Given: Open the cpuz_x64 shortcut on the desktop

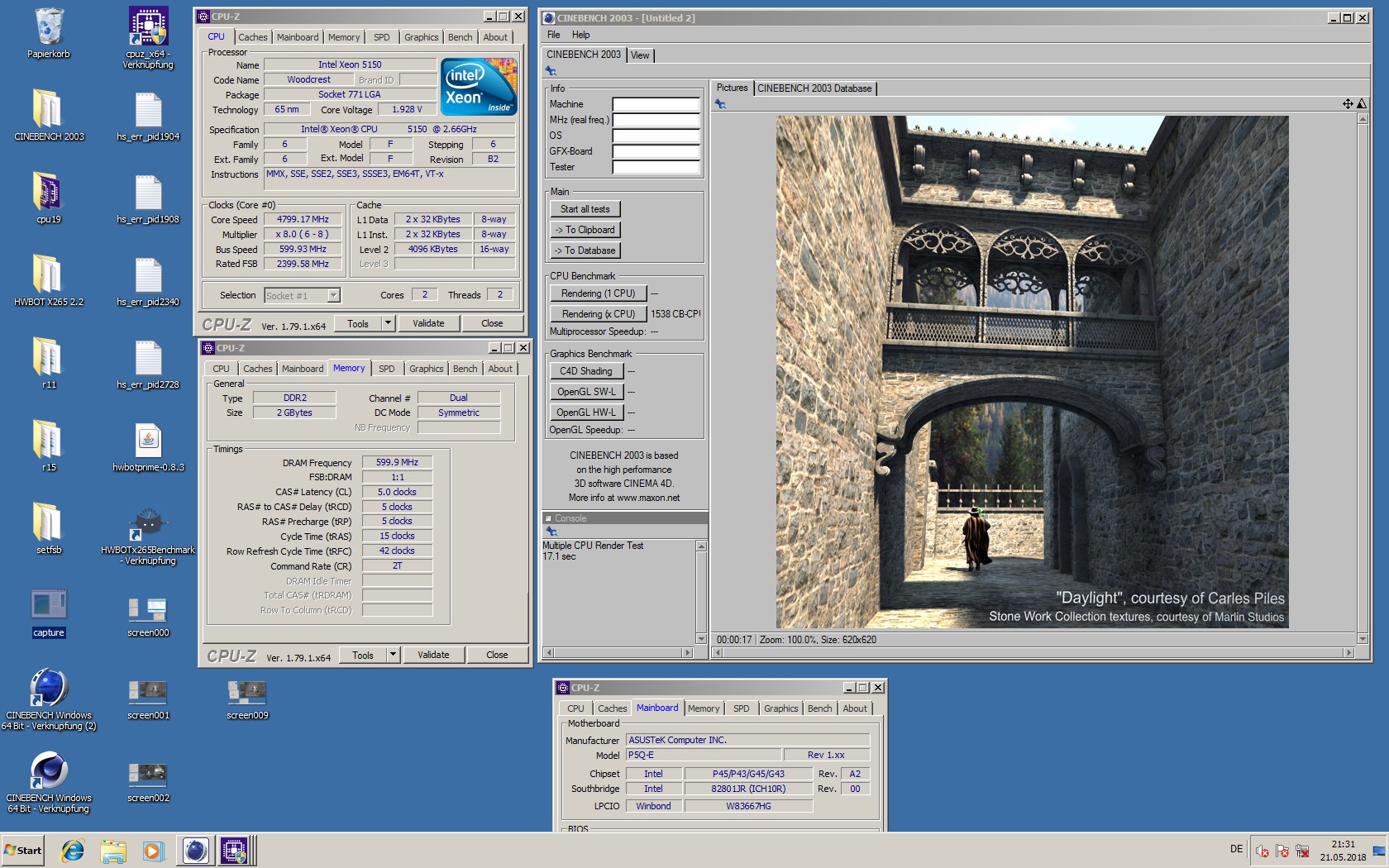Looking at the screenshot, I should [148, 37].
